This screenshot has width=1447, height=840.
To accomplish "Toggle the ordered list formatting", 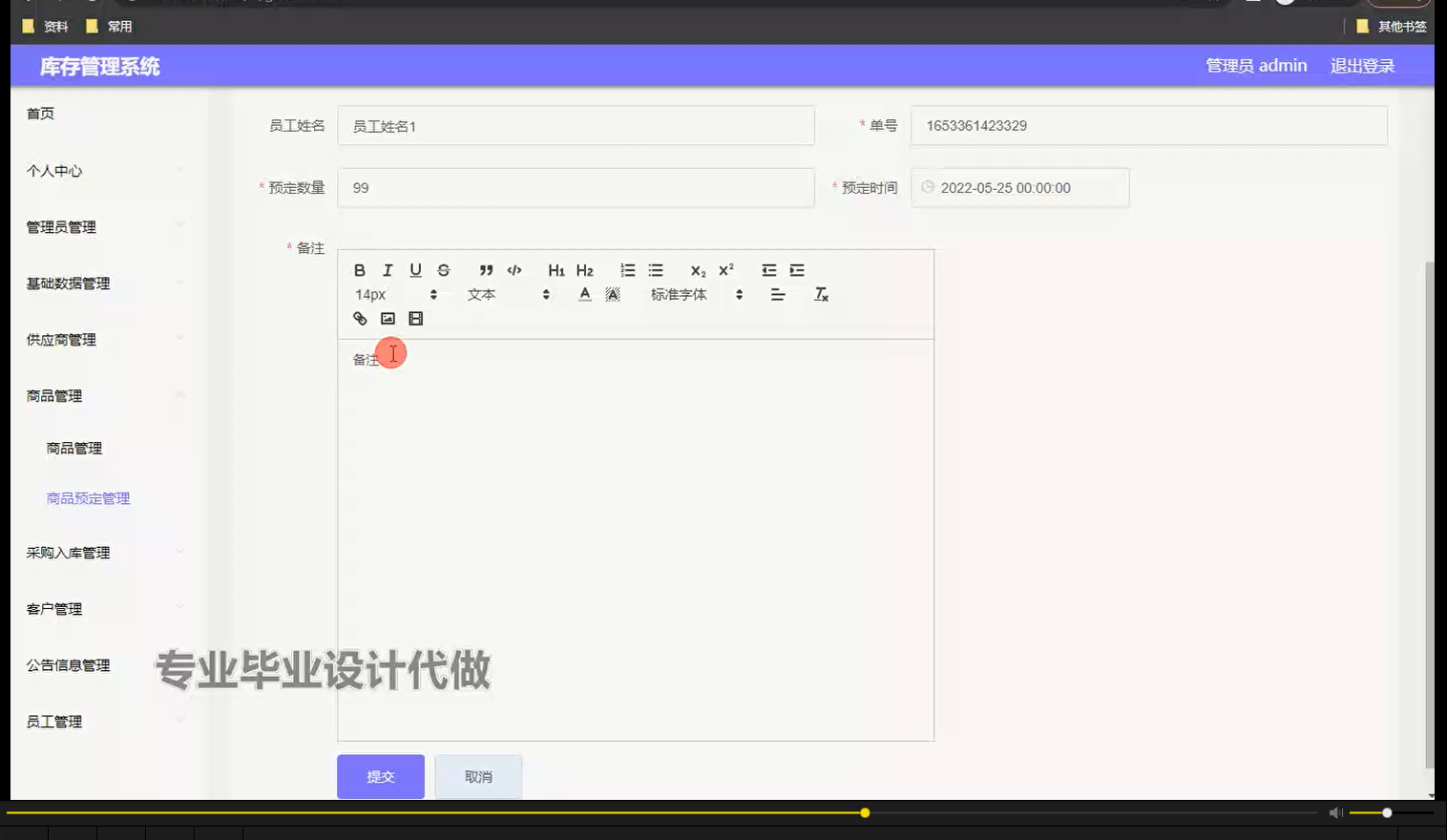I will point(627,270).
